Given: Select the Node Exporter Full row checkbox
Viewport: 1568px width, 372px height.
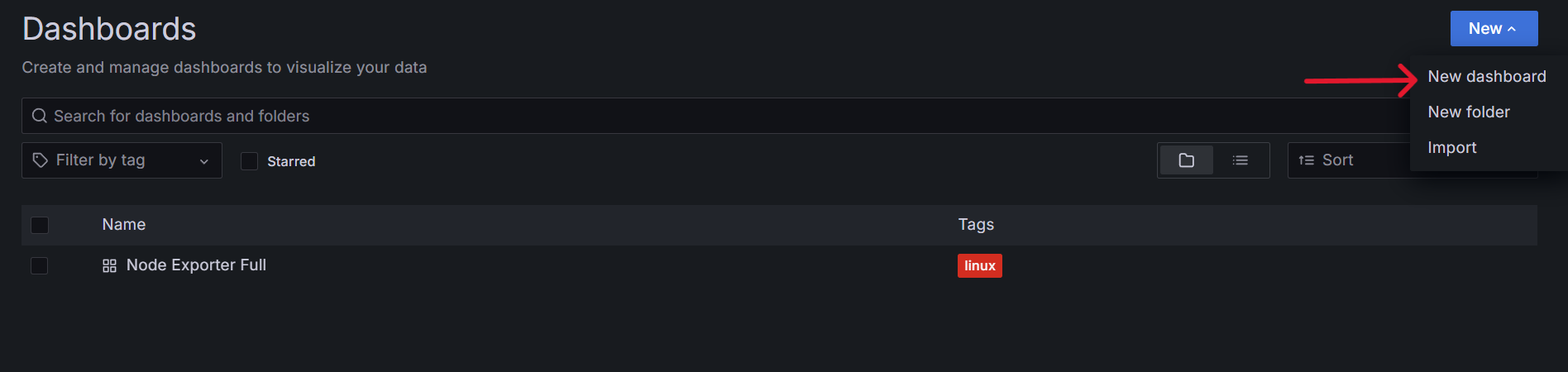Looking at the screenshot, I should (40, 265).
